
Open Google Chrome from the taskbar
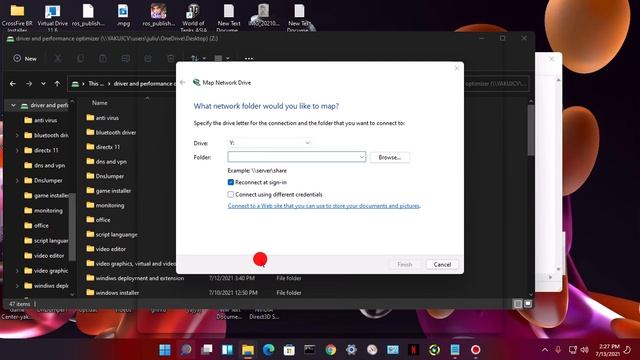(x=331, y=350)
